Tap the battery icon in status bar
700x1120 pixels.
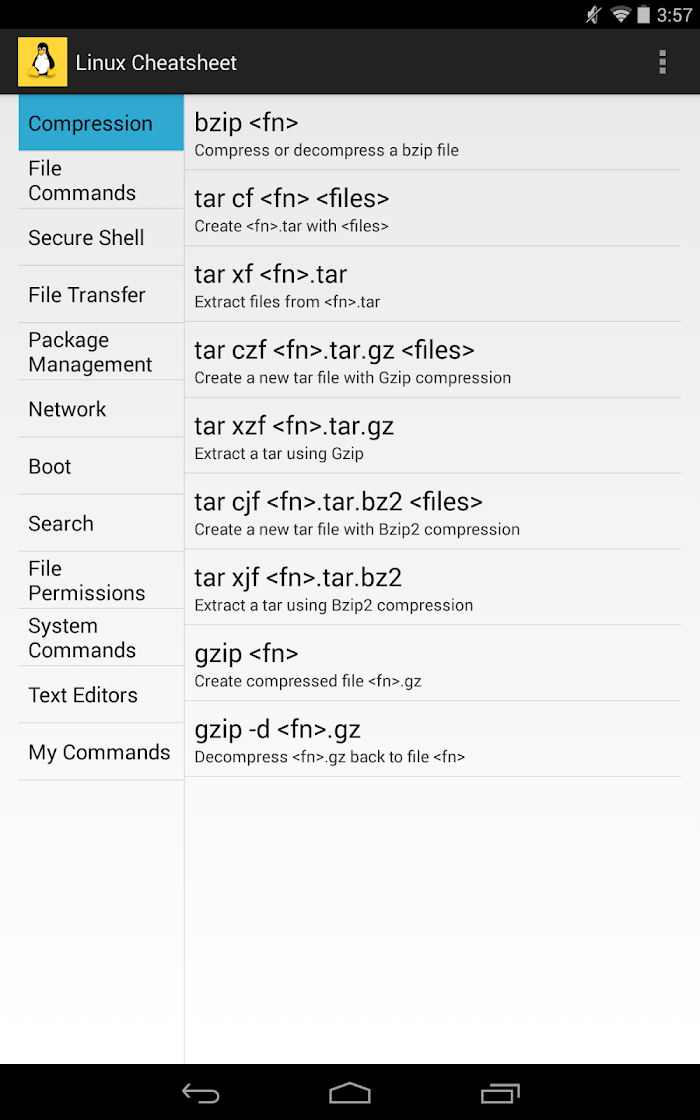click(644, 14)
